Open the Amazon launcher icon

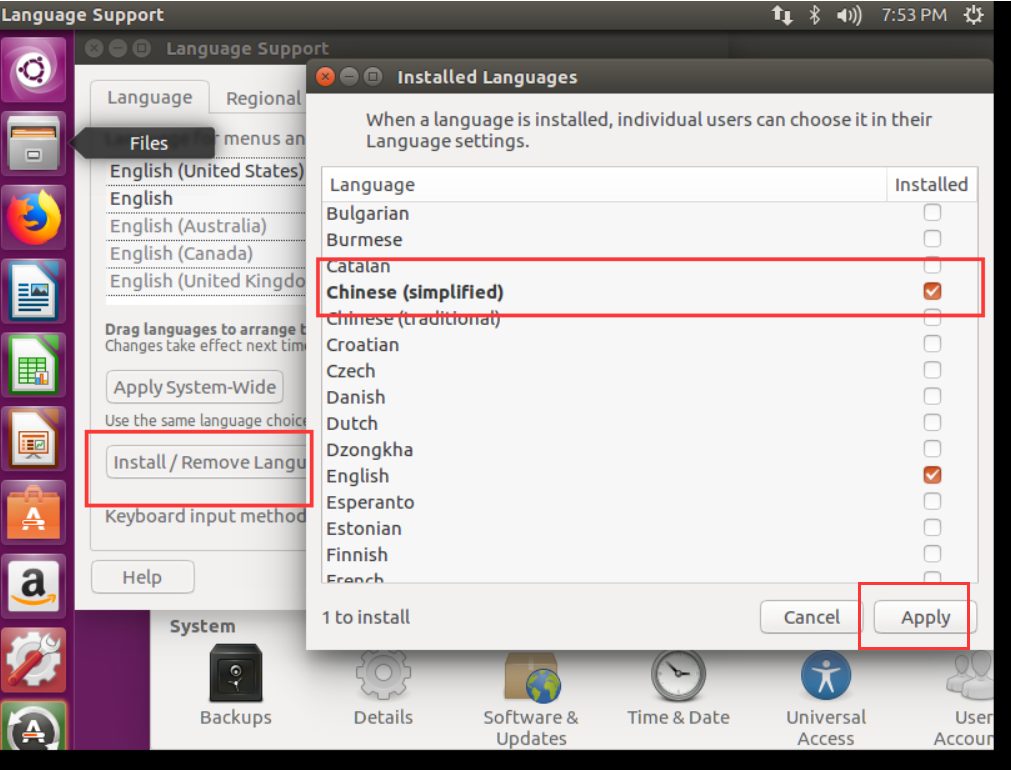(34, 587)
